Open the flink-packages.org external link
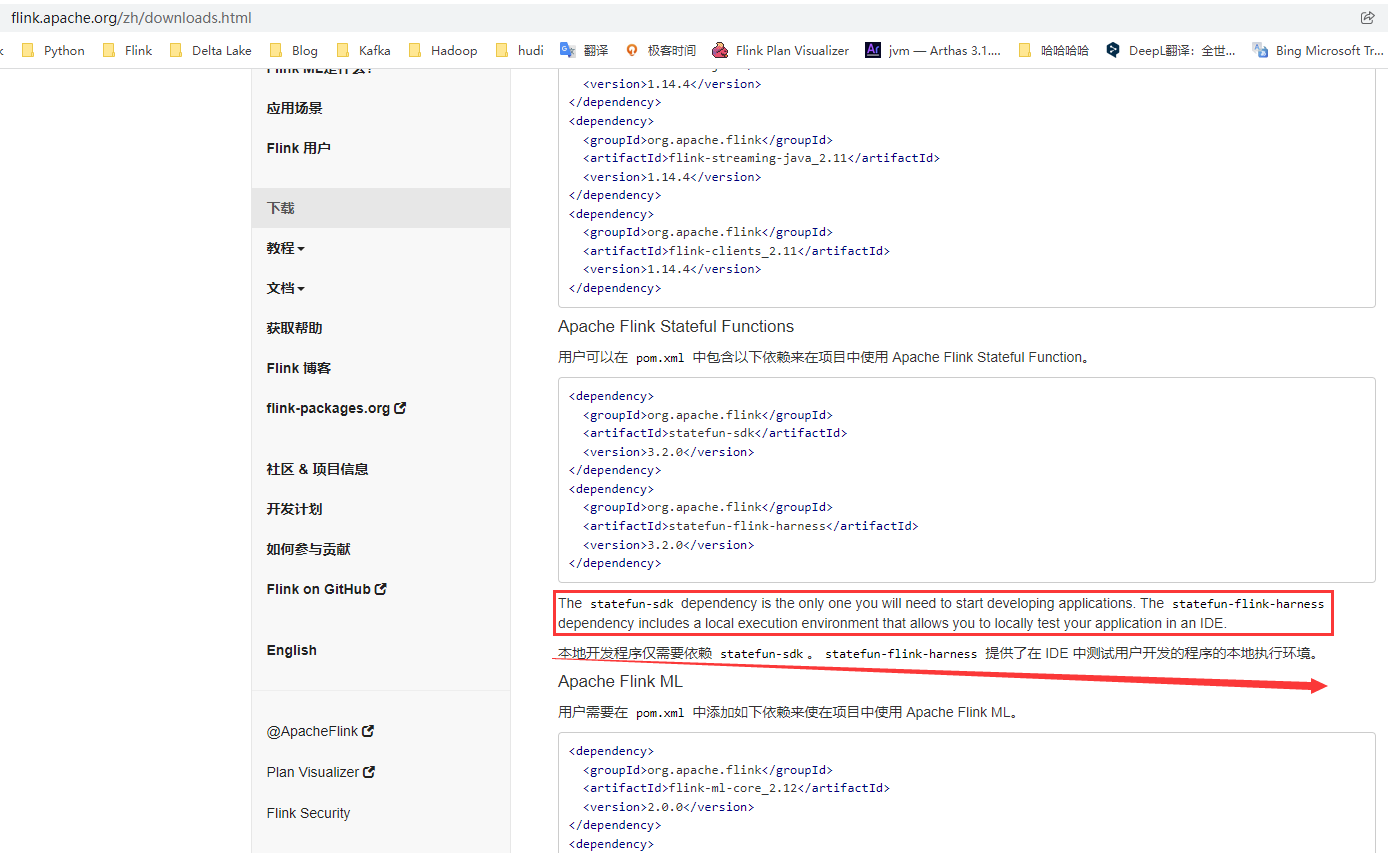This screenshot has height=853, width=1388. pos(336,408)
